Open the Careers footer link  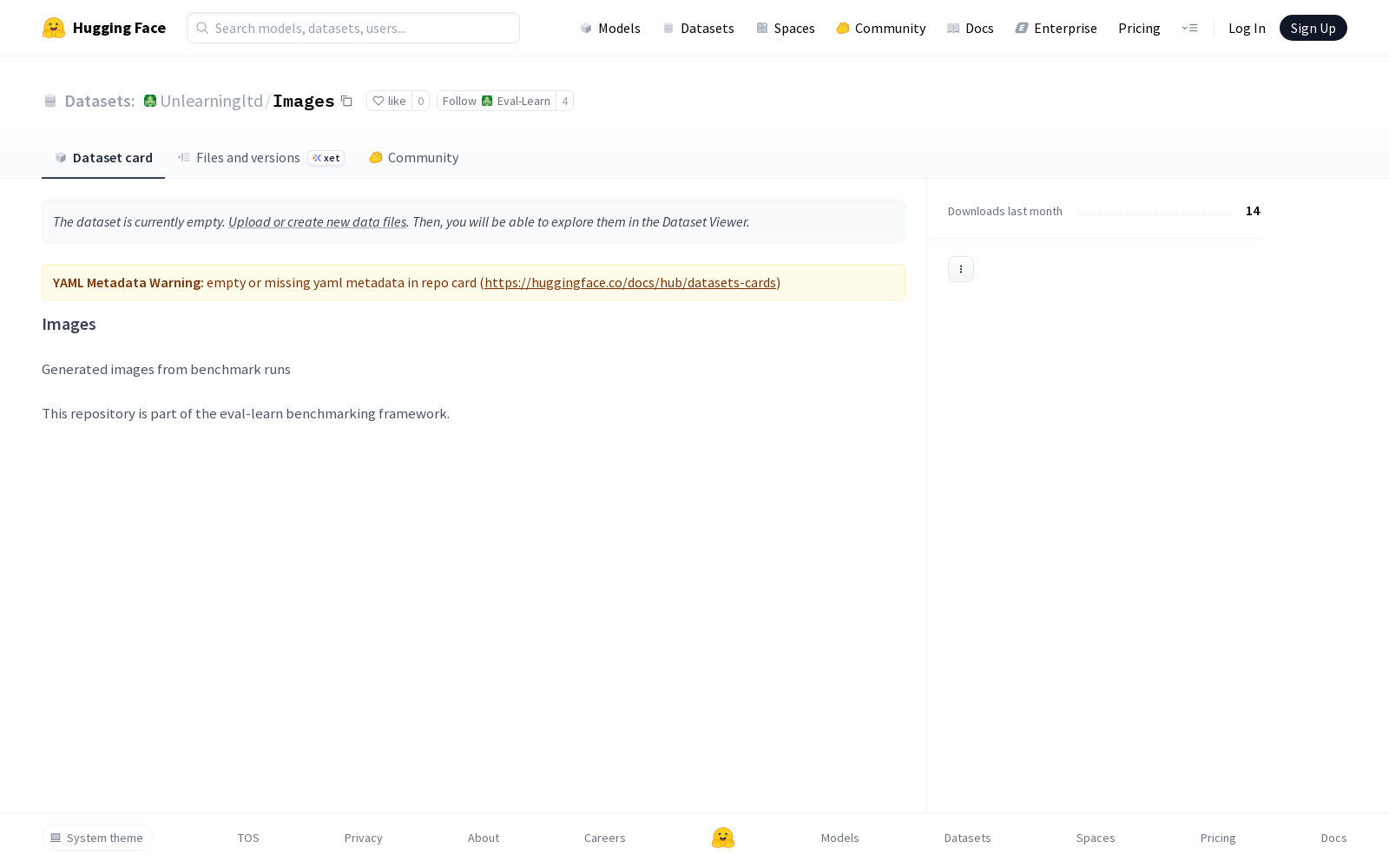pos(605,838)
